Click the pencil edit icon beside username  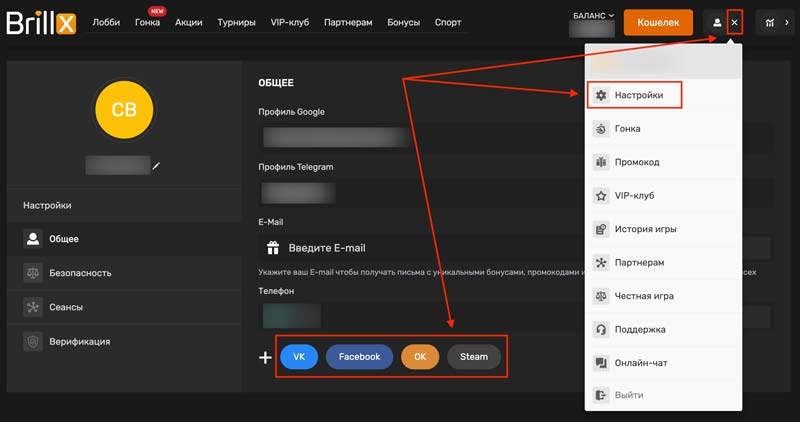coord(156,165)
